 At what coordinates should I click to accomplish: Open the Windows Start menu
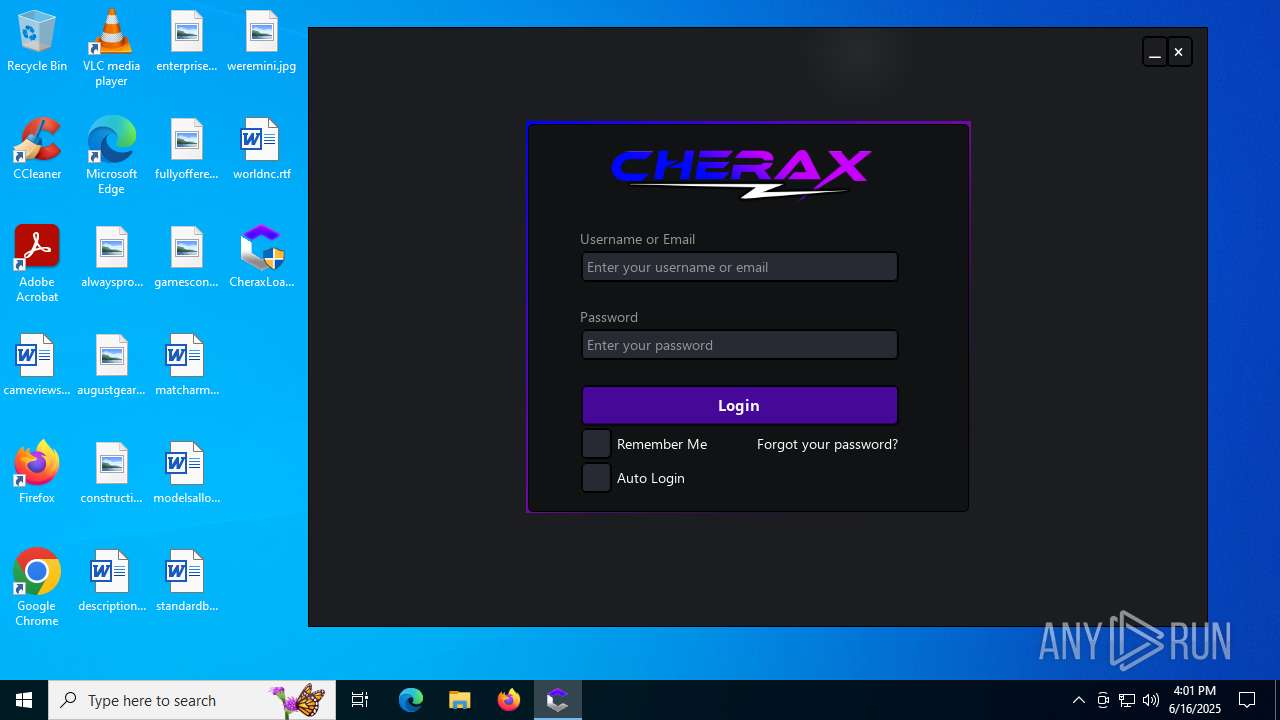[24, 700]
